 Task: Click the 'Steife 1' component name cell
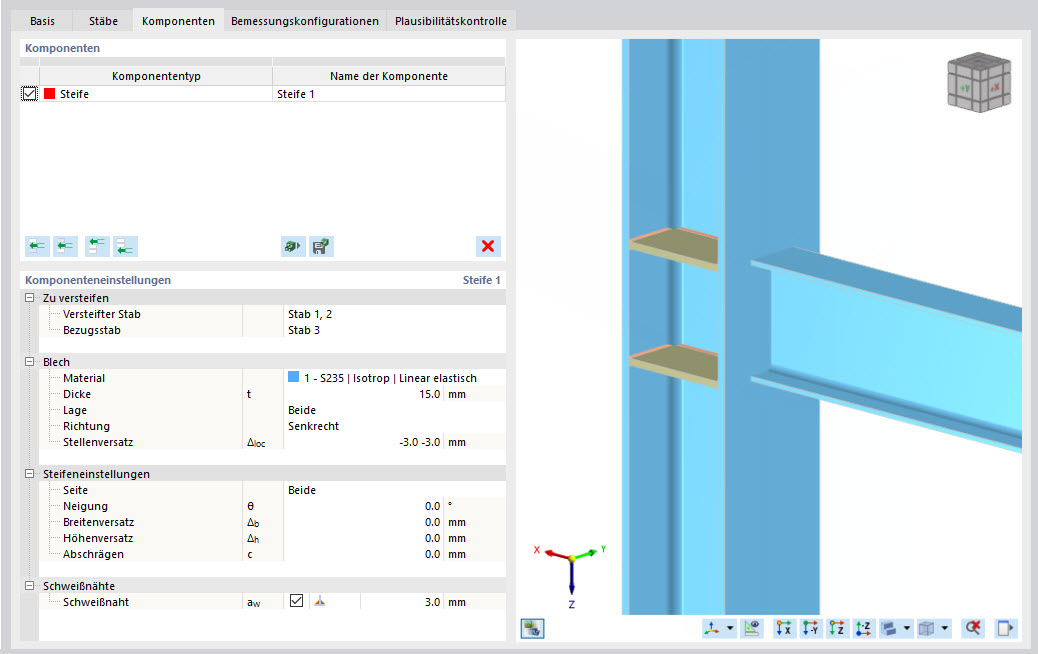389,94
